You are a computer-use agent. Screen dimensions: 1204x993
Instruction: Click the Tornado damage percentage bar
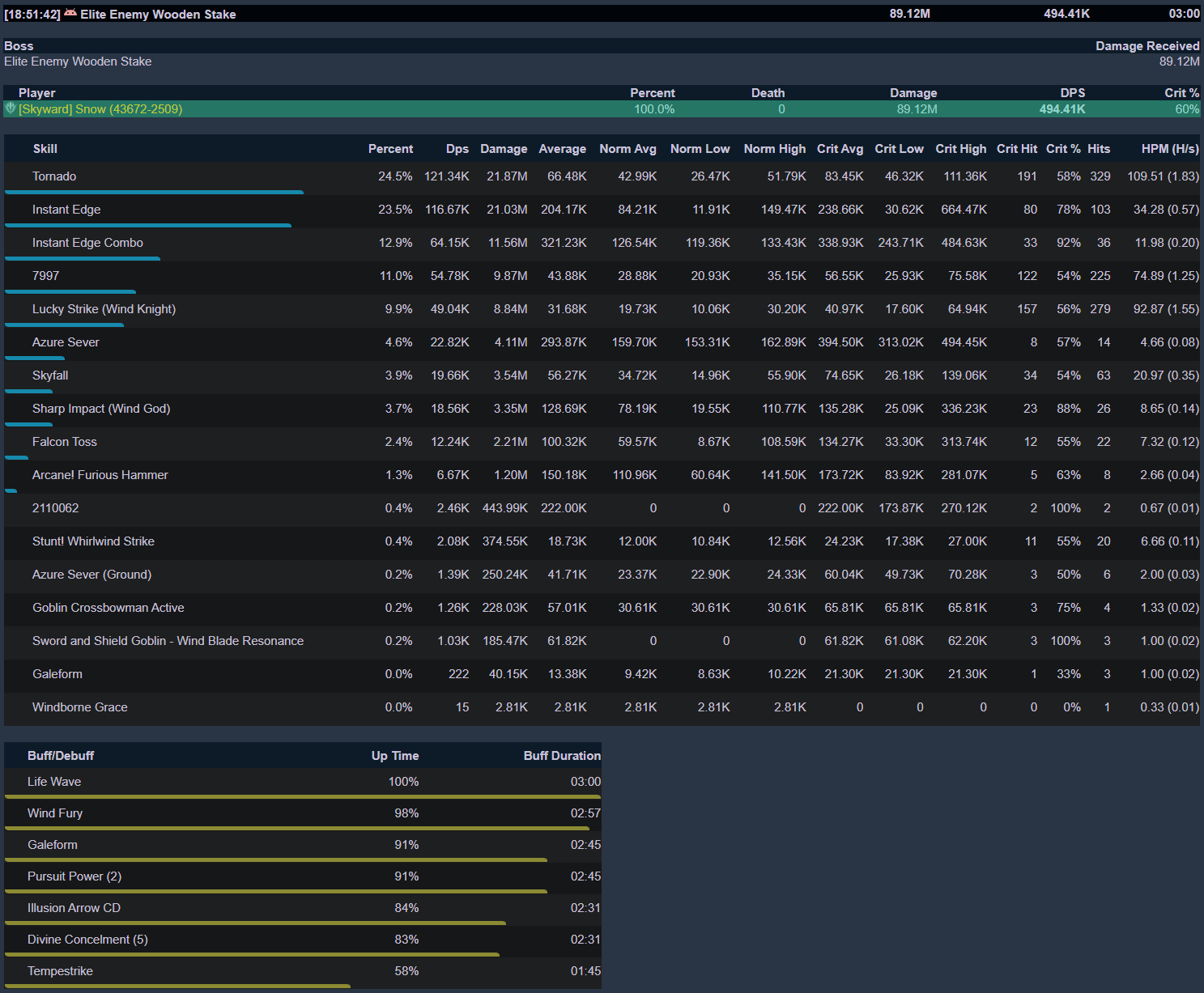click(154, 193)
